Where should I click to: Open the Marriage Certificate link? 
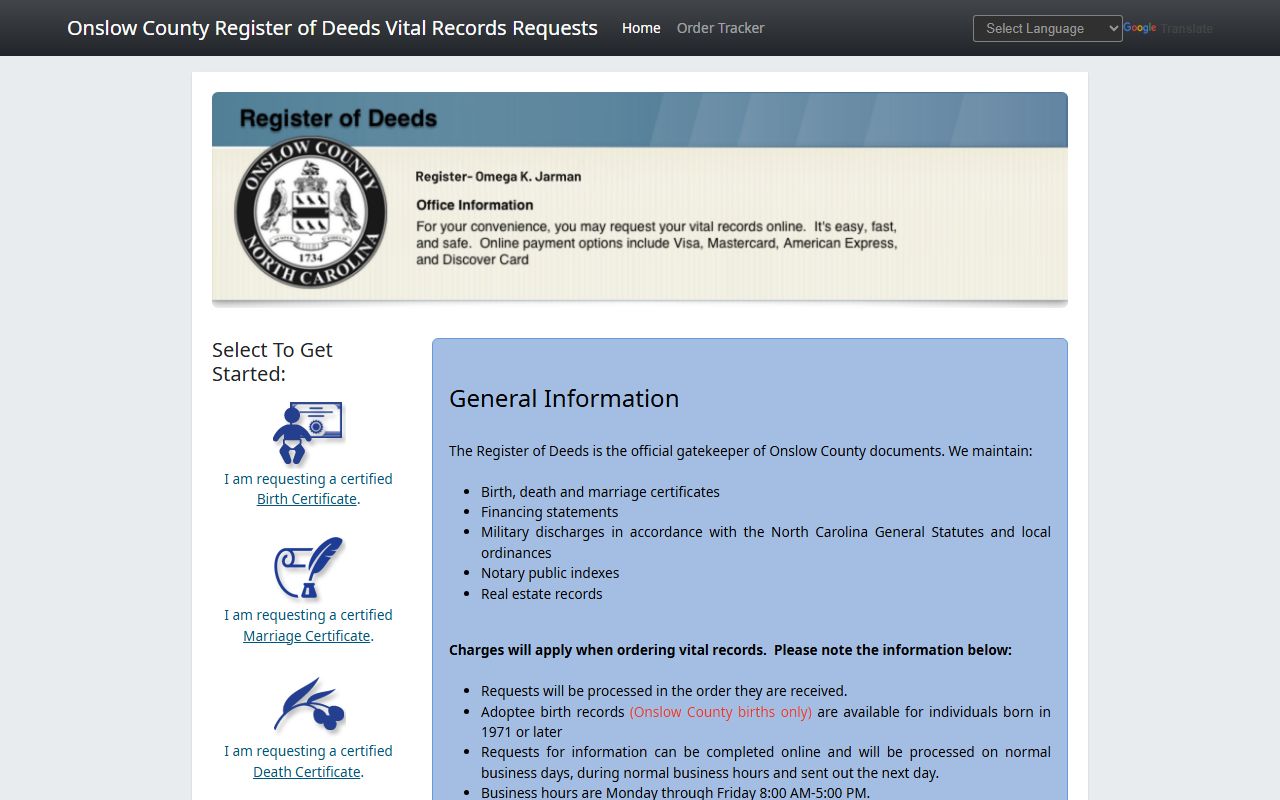(307, 636)
